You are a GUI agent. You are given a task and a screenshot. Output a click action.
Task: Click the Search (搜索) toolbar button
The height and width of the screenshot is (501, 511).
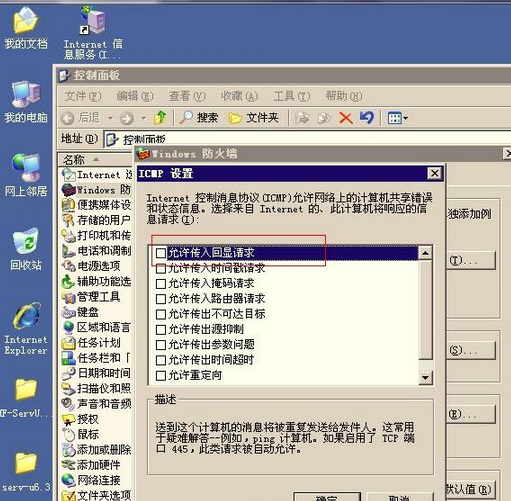click(x=199, y=118)
